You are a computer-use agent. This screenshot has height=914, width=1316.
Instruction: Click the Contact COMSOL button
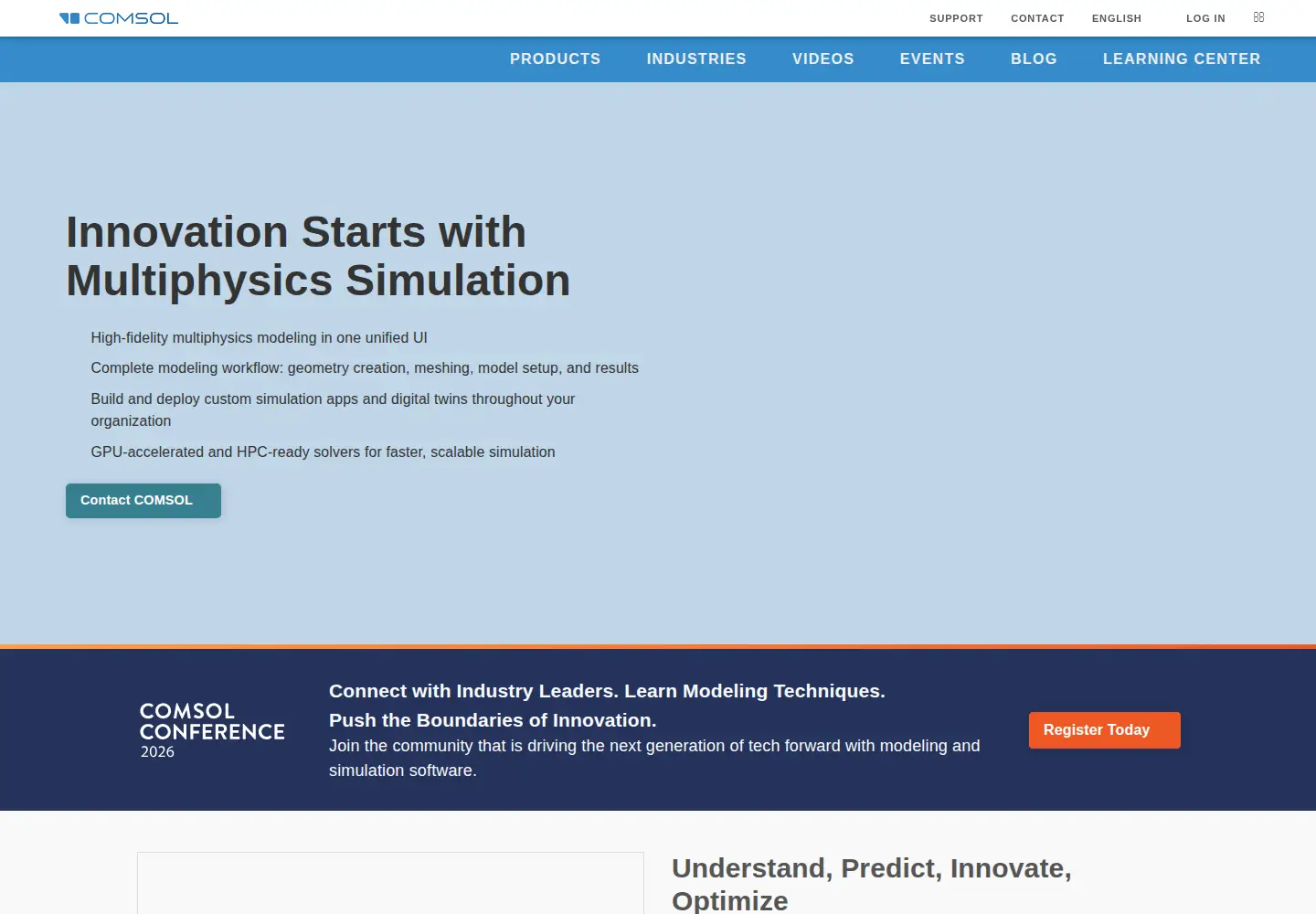coord(143,501)
